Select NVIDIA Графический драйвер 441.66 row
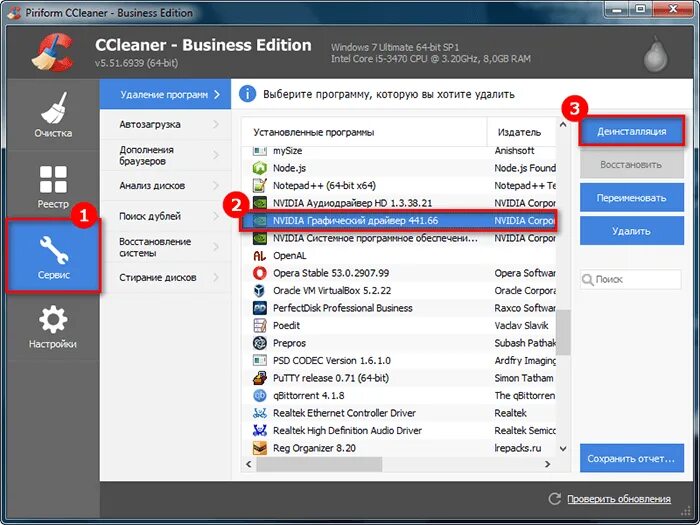700x525 pixels. point(399,221)
